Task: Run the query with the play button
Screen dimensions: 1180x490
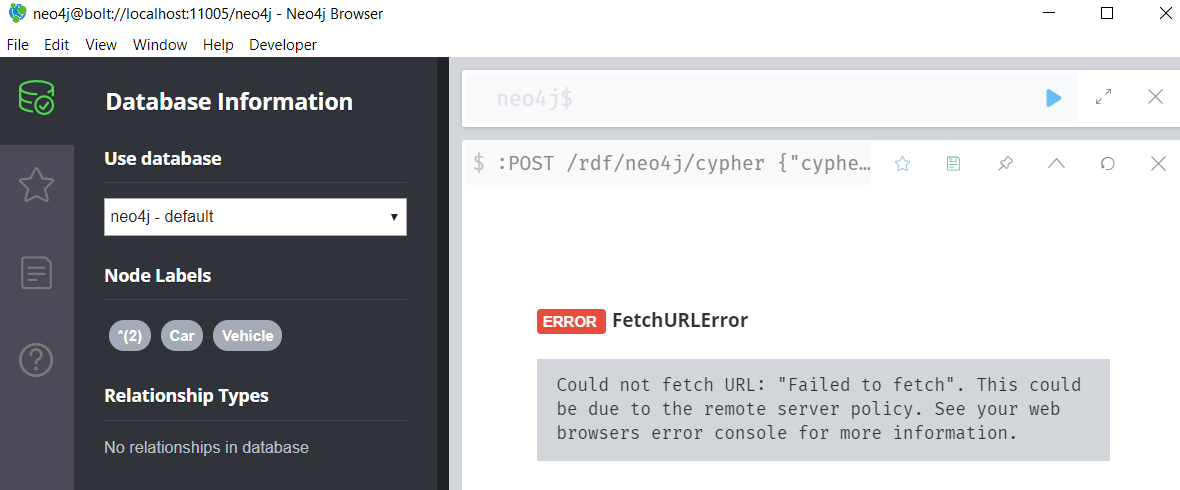Action: 1053,97
